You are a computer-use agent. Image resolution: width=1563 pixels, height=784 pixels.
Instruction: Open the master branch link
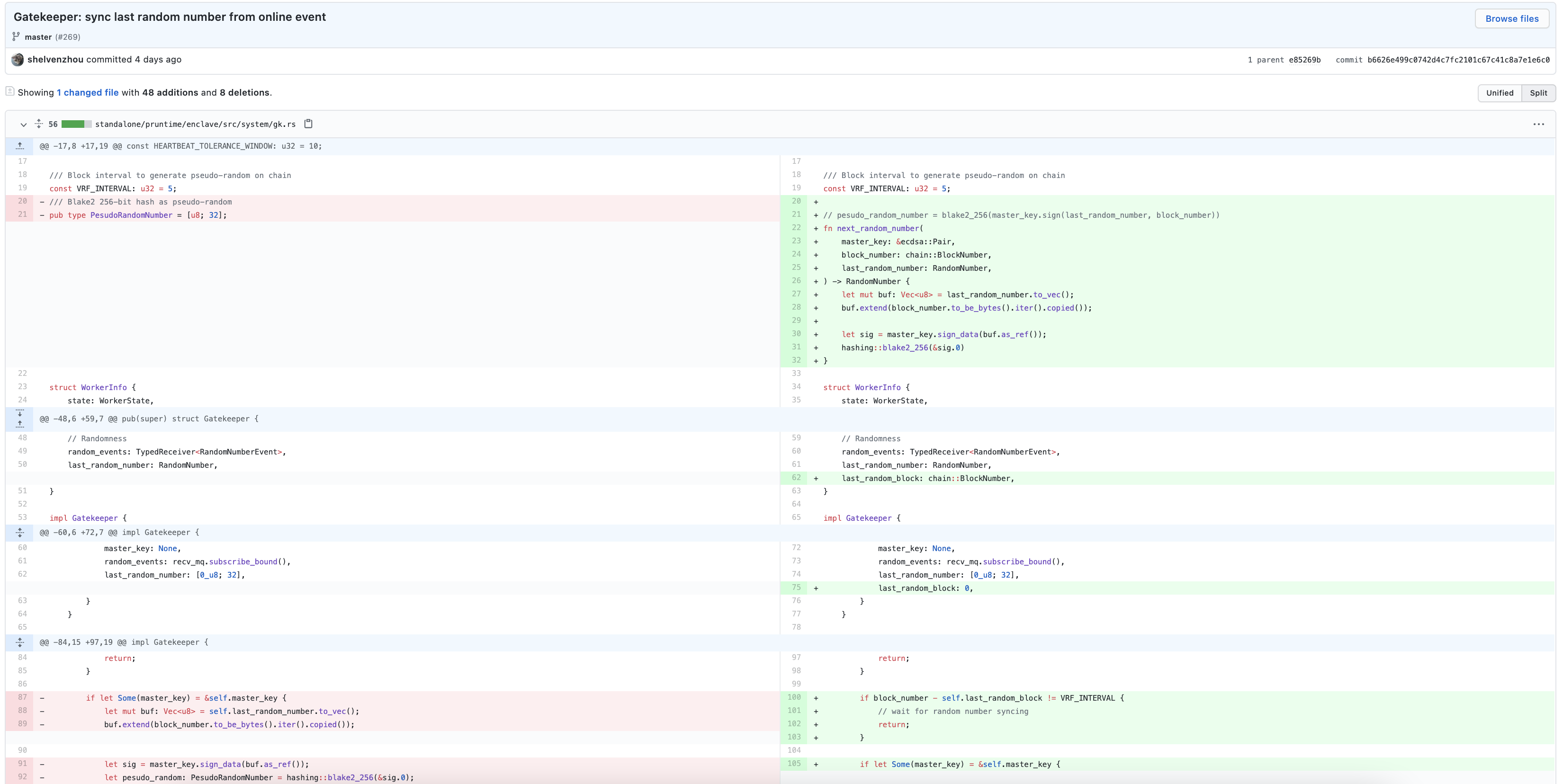(38, 37)
